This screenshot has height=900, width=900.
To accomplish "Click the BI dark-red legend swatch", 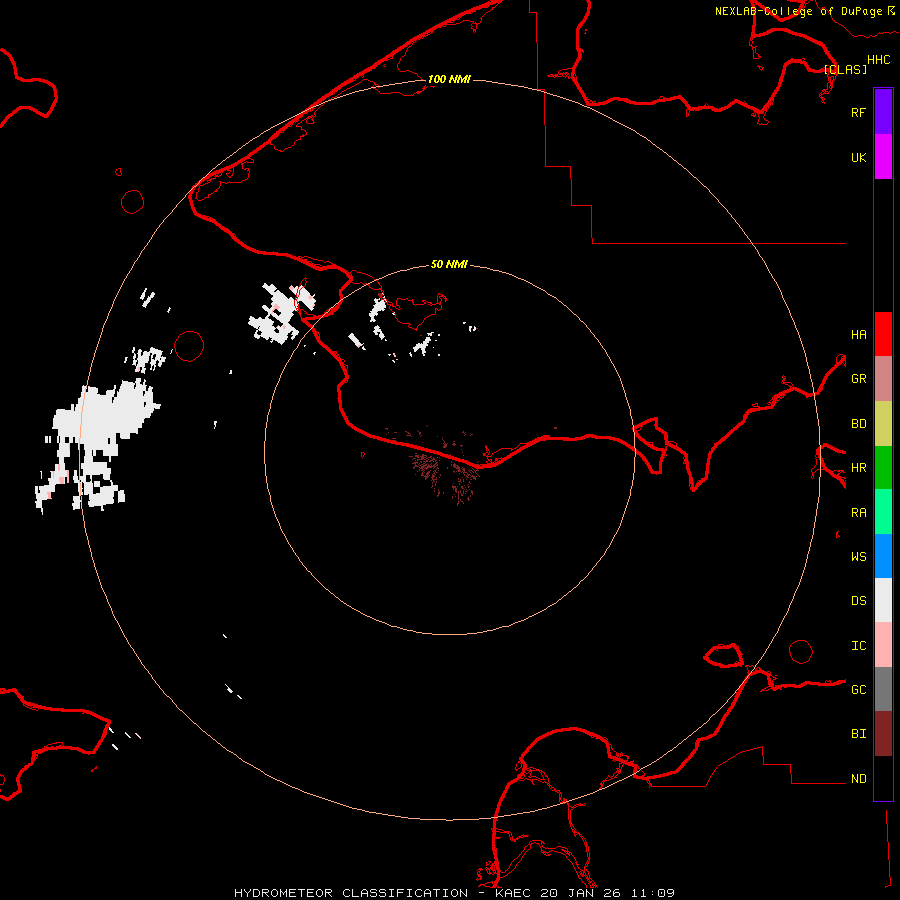I will pos(883,734).
